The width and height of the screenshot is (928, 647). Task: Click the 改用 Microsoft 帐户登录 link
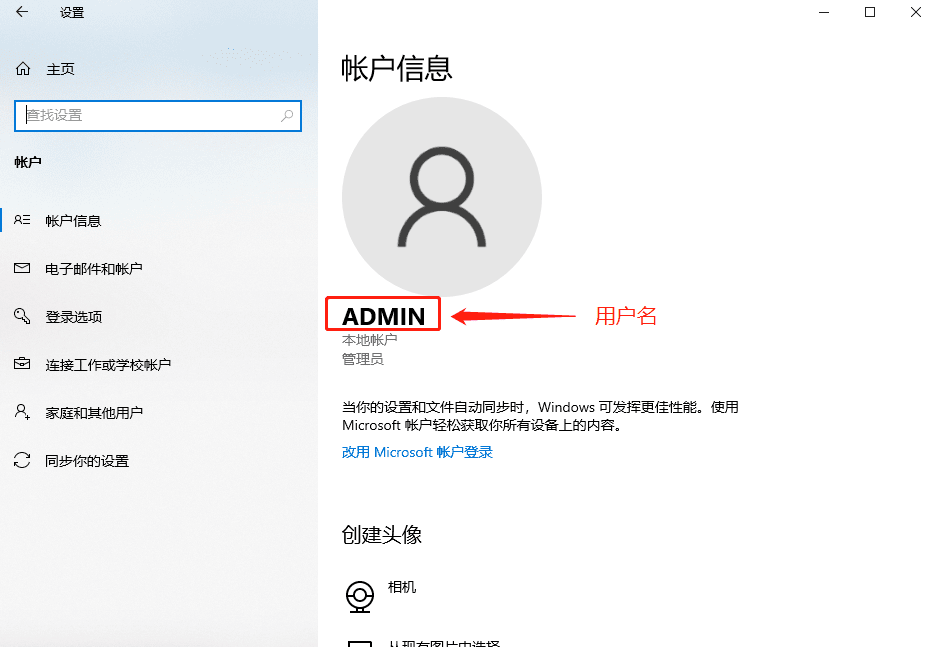[x=417, y=452]
